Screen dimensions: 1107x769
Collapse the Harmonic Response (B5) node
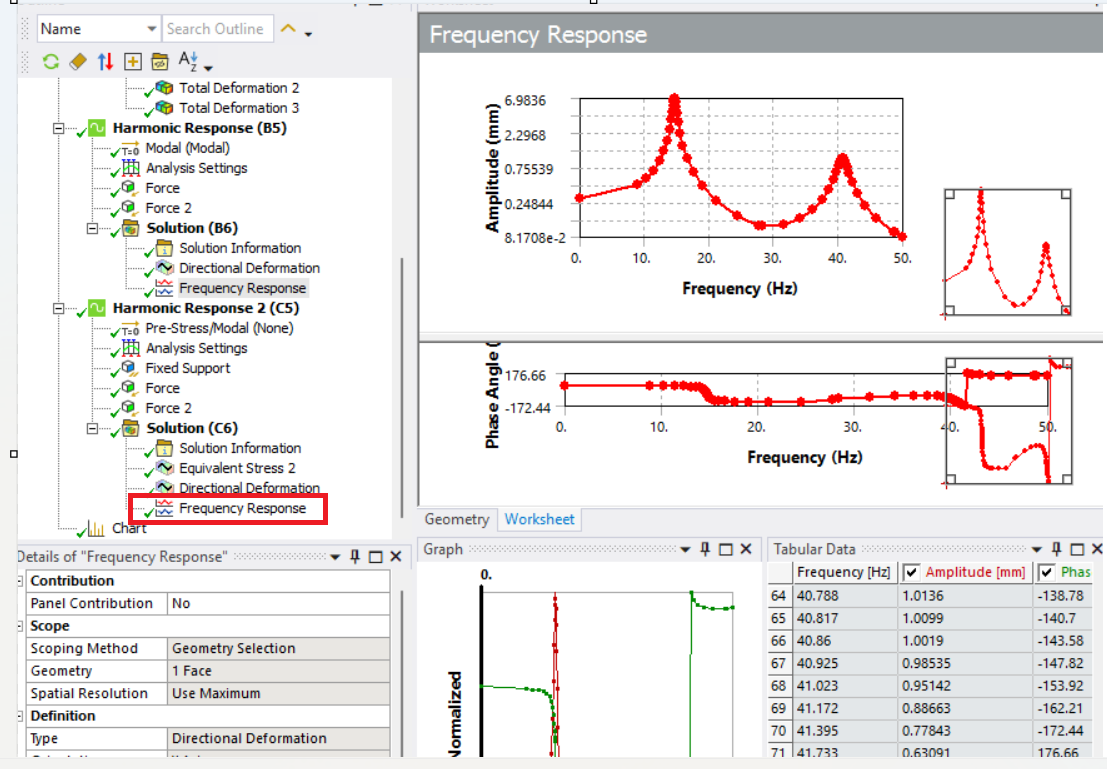[x=59, y=129]
